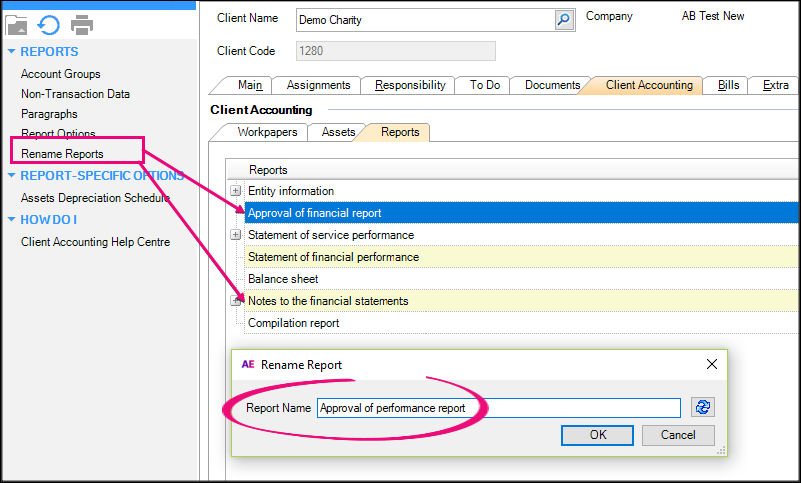Click the print icon in sidebar toolbar
The height and width of the screenshot is (483, 801).
click(82, 25)
